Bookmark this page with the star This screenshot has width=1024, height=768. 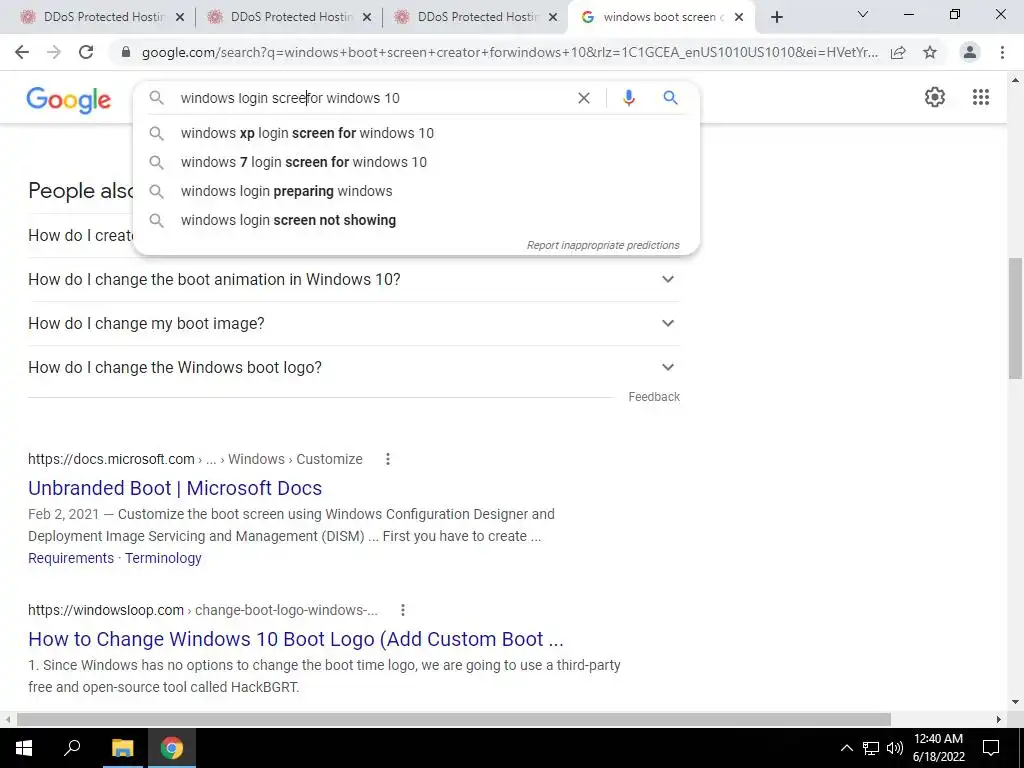pos(930,52)
